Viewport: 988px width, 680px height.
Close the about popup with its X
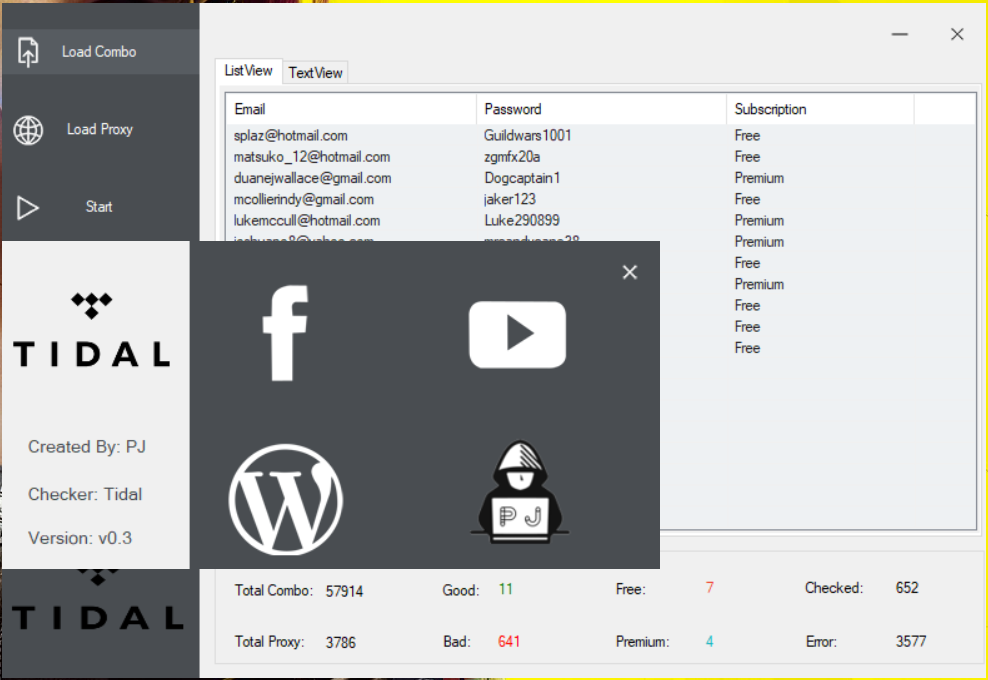pyautogui.click(x=629, y=272)
